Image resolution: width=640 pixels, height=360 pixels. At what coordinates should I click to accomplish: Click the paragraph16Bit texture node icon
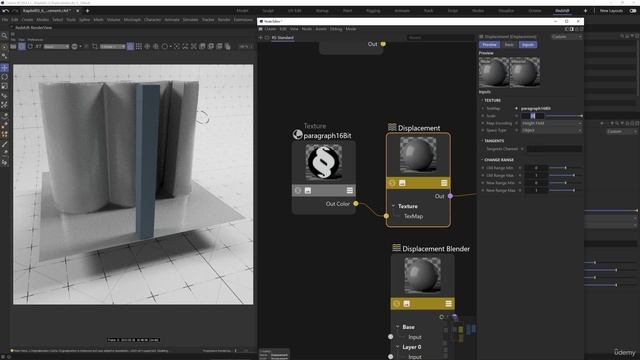[298, 135]
